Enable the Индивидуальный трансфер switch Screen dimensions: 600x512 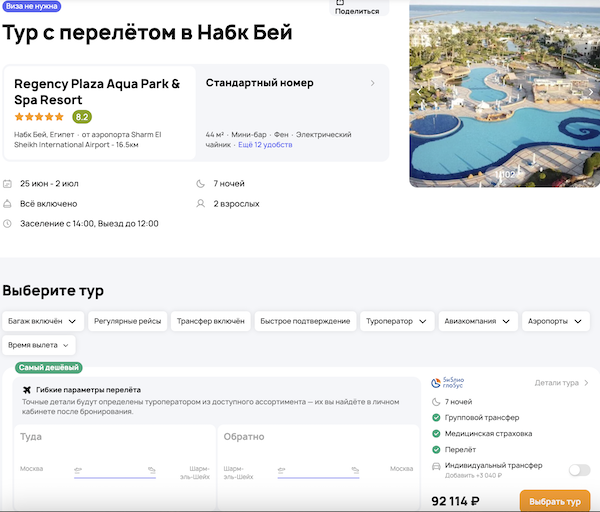pos(578,469)
